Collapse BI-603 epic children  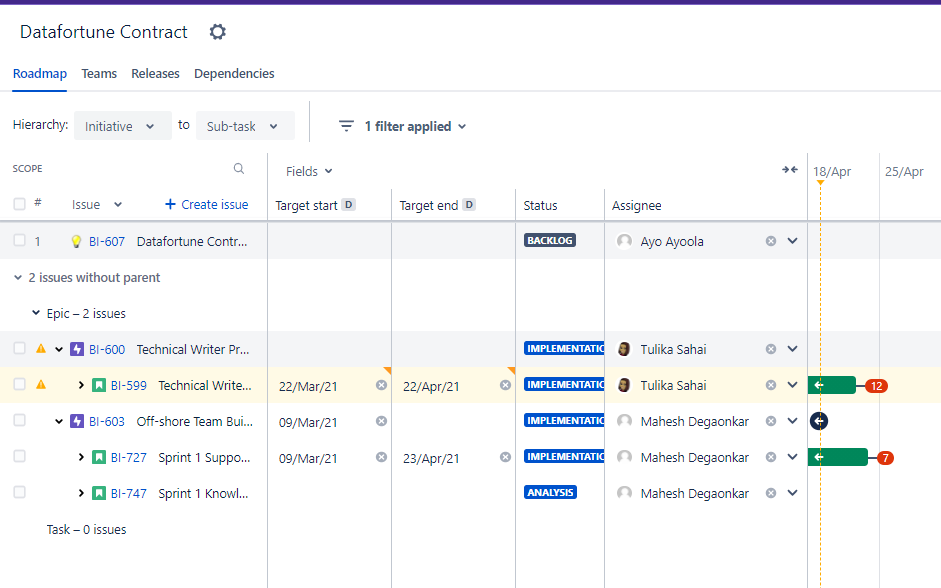pyautogui.click(x=59, y=421)
